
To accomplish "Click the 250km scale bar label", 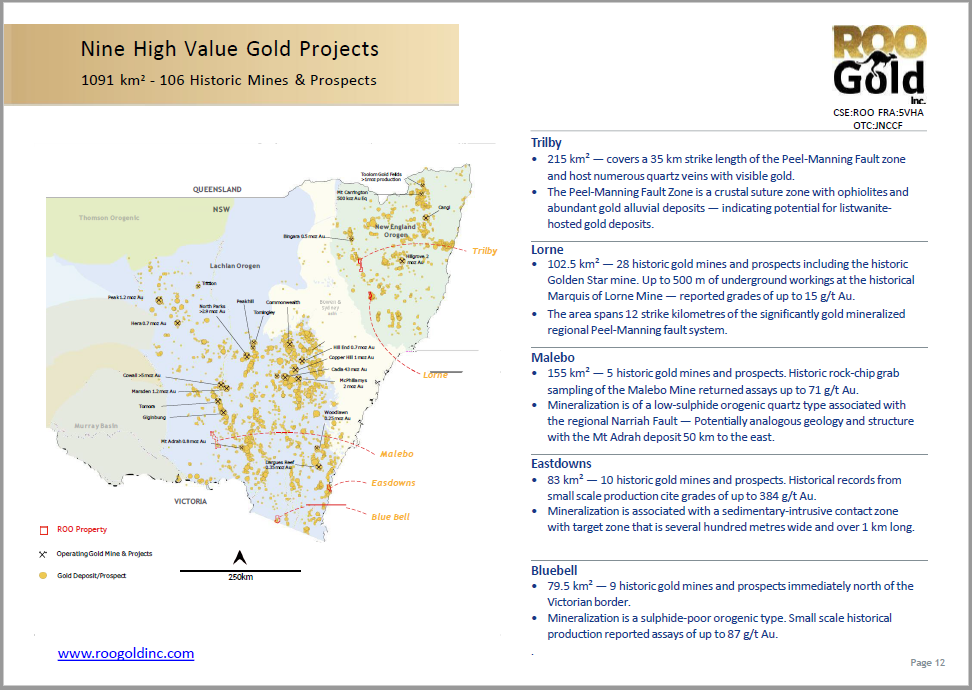I will [x=241, y=577].
